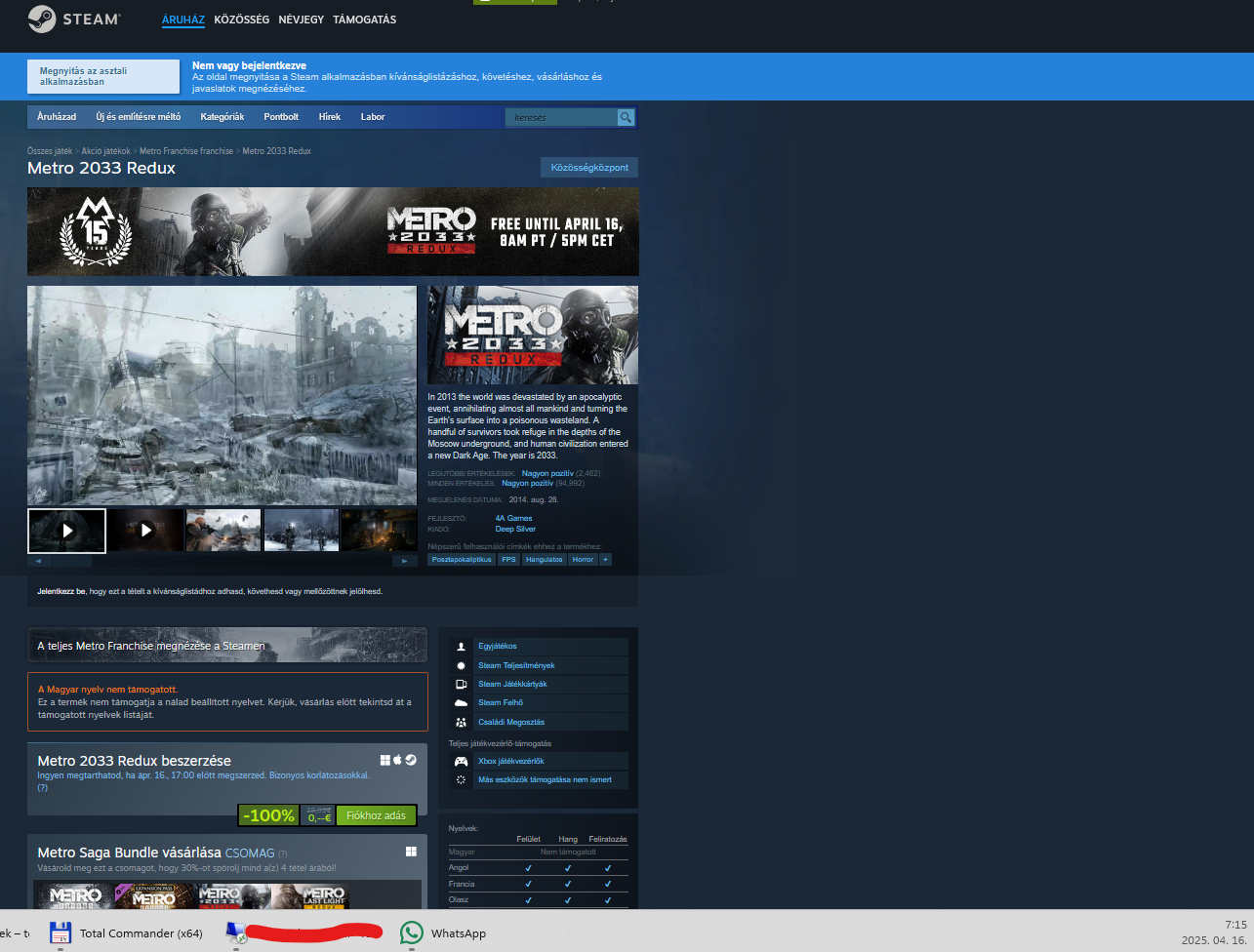Click the Nagyon pozitív all reviews link
Screen dimensions: 1254x952
(528, 483)
